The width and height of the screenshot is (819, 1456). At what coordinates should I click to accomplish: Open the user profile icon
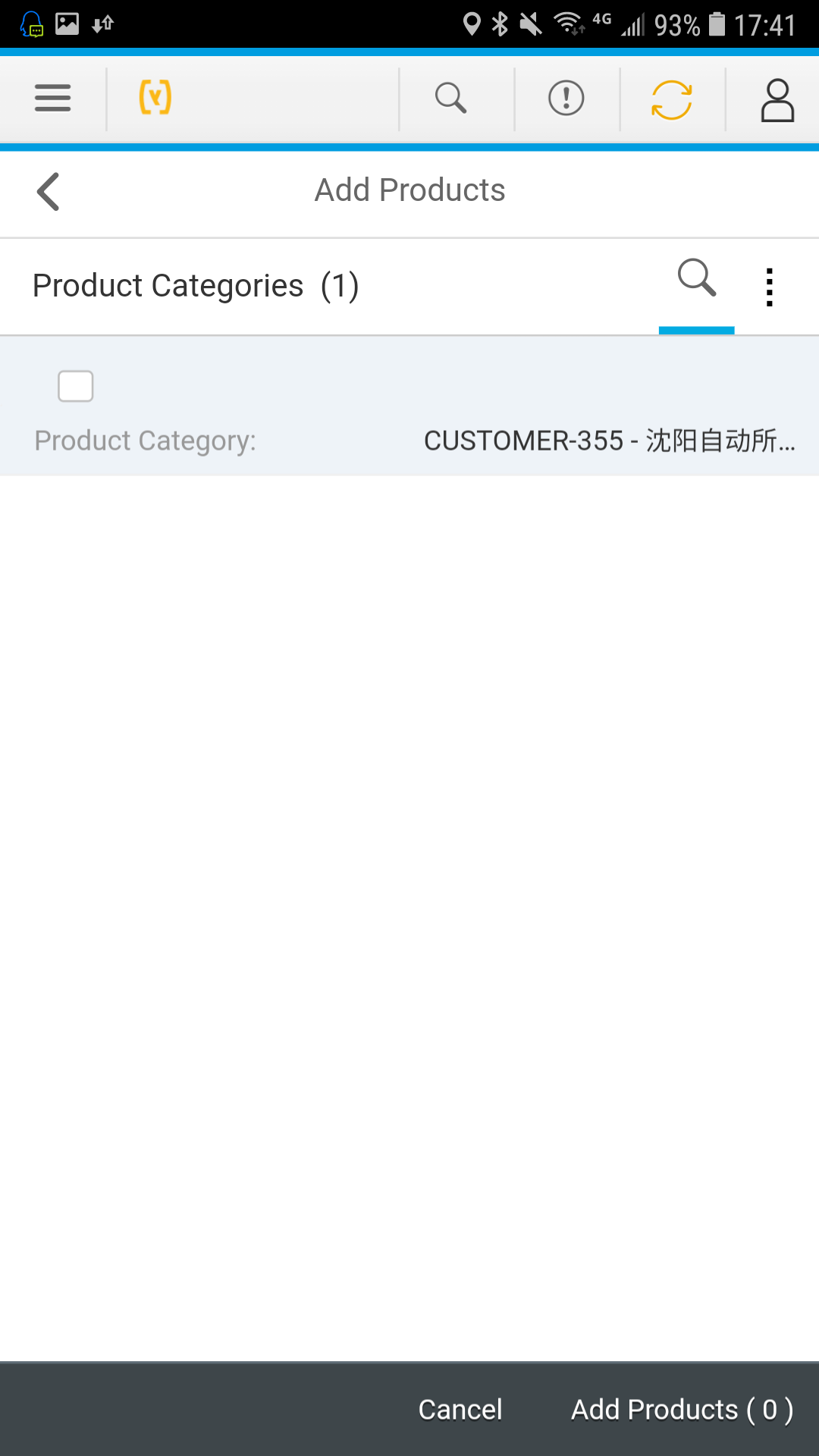(x=777, y=100)
